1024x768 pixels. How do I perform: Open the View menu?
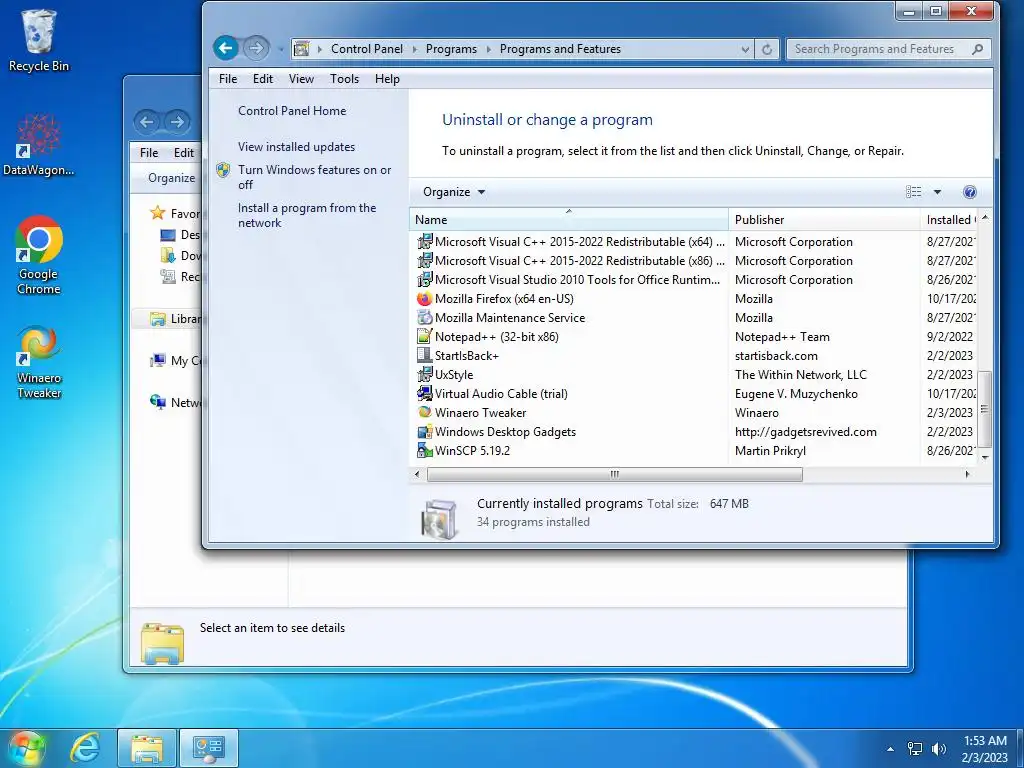(301, 79)
